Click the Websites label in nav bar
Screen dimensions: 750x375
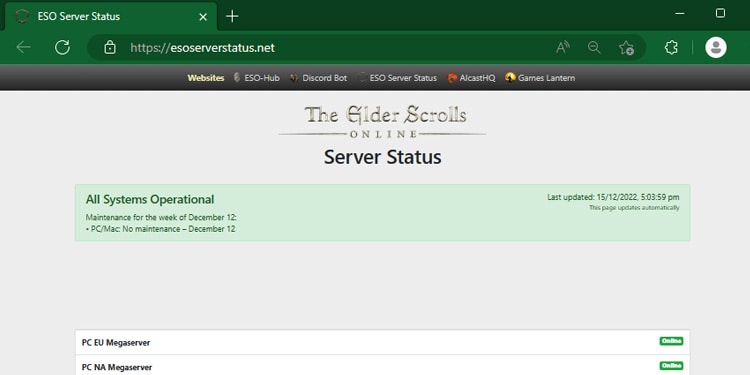coord(206,78)
